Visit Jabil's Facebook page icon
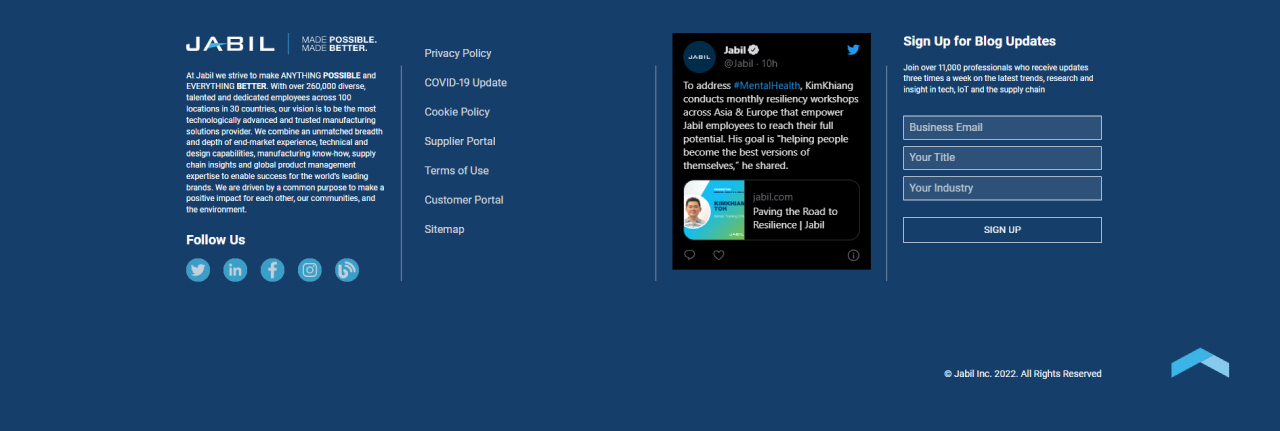The image size is (1280, 431). (x=272, y=270)
